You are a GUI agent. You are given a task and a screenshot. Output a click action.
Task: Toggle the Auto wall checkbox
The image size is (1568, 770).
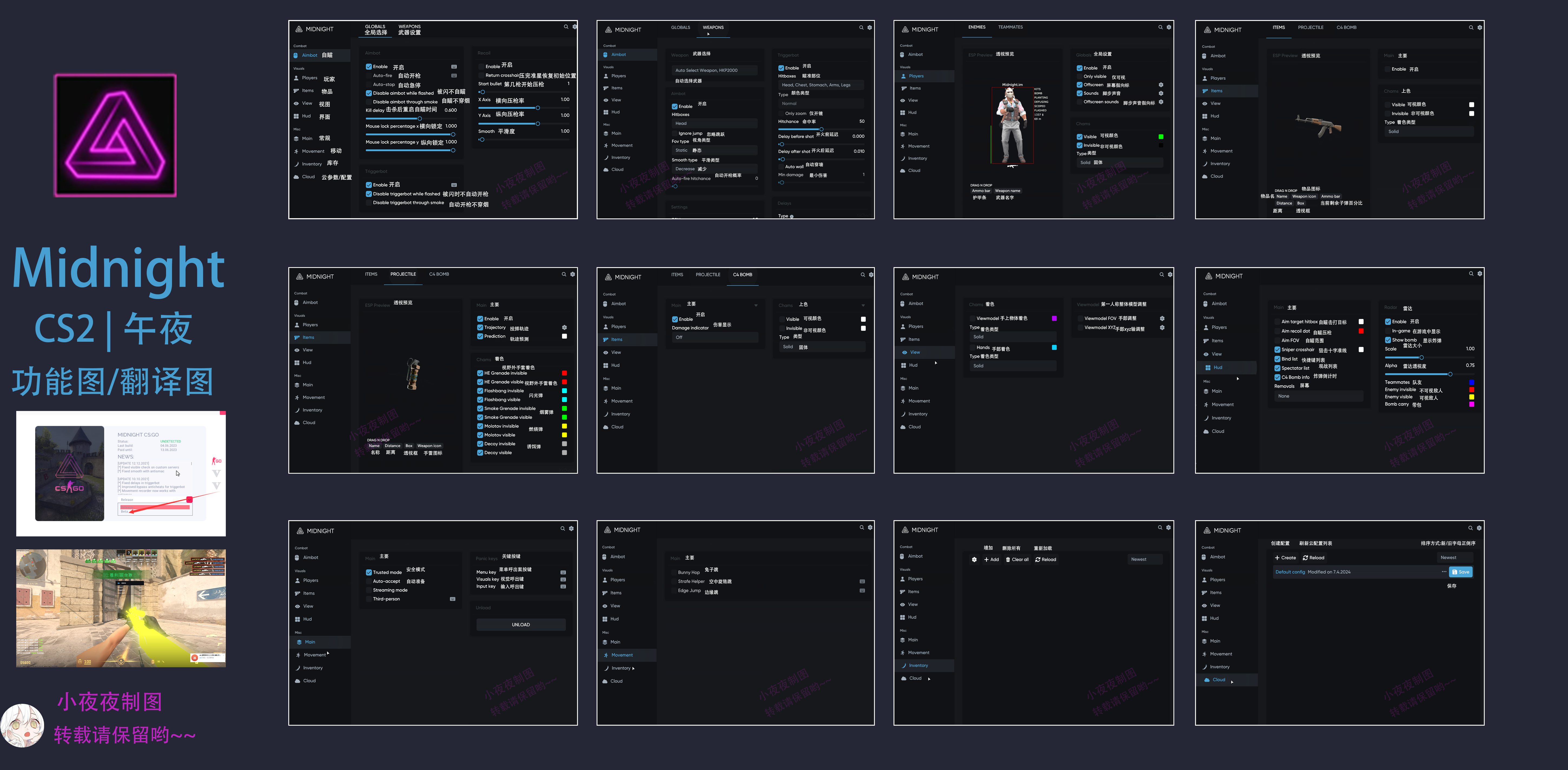781,166
